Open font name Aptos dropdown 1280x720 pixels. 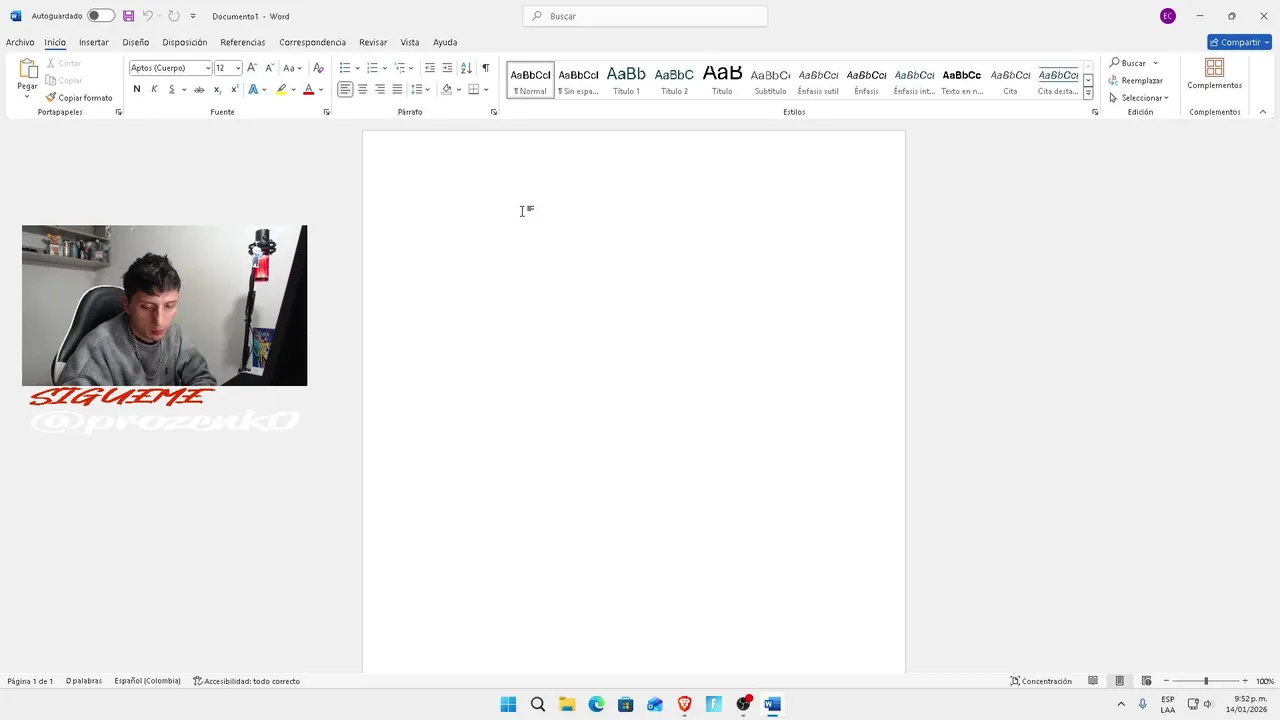coord(208,68)
